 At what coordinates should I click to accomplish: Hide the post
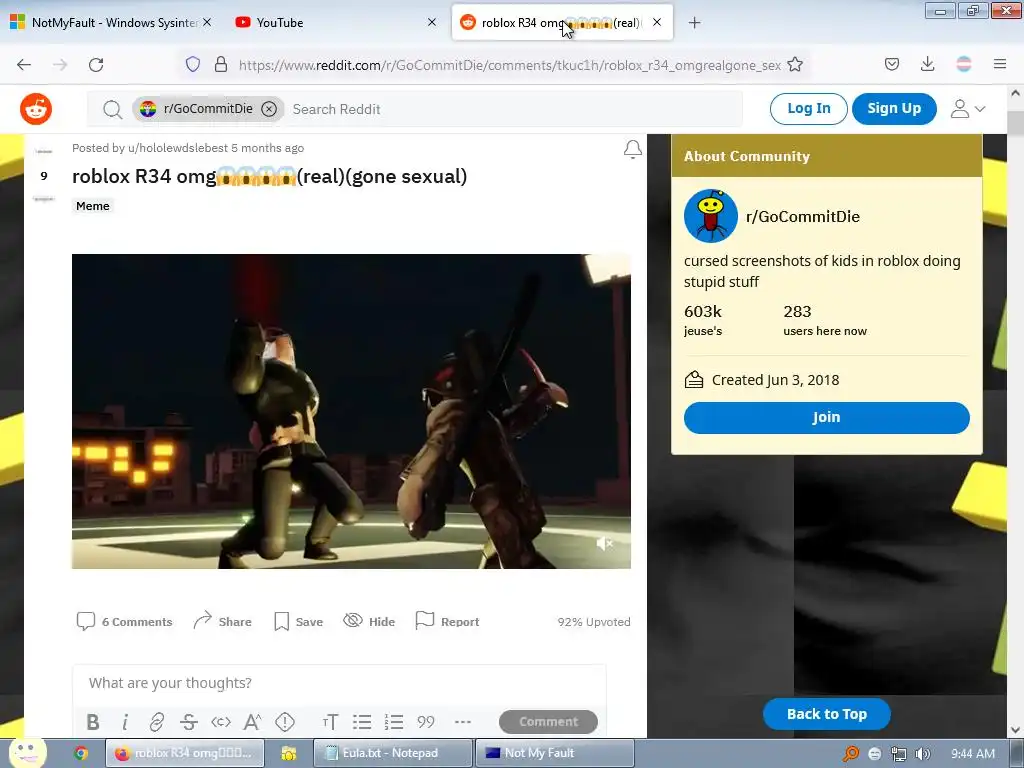(x=369, y=622)
